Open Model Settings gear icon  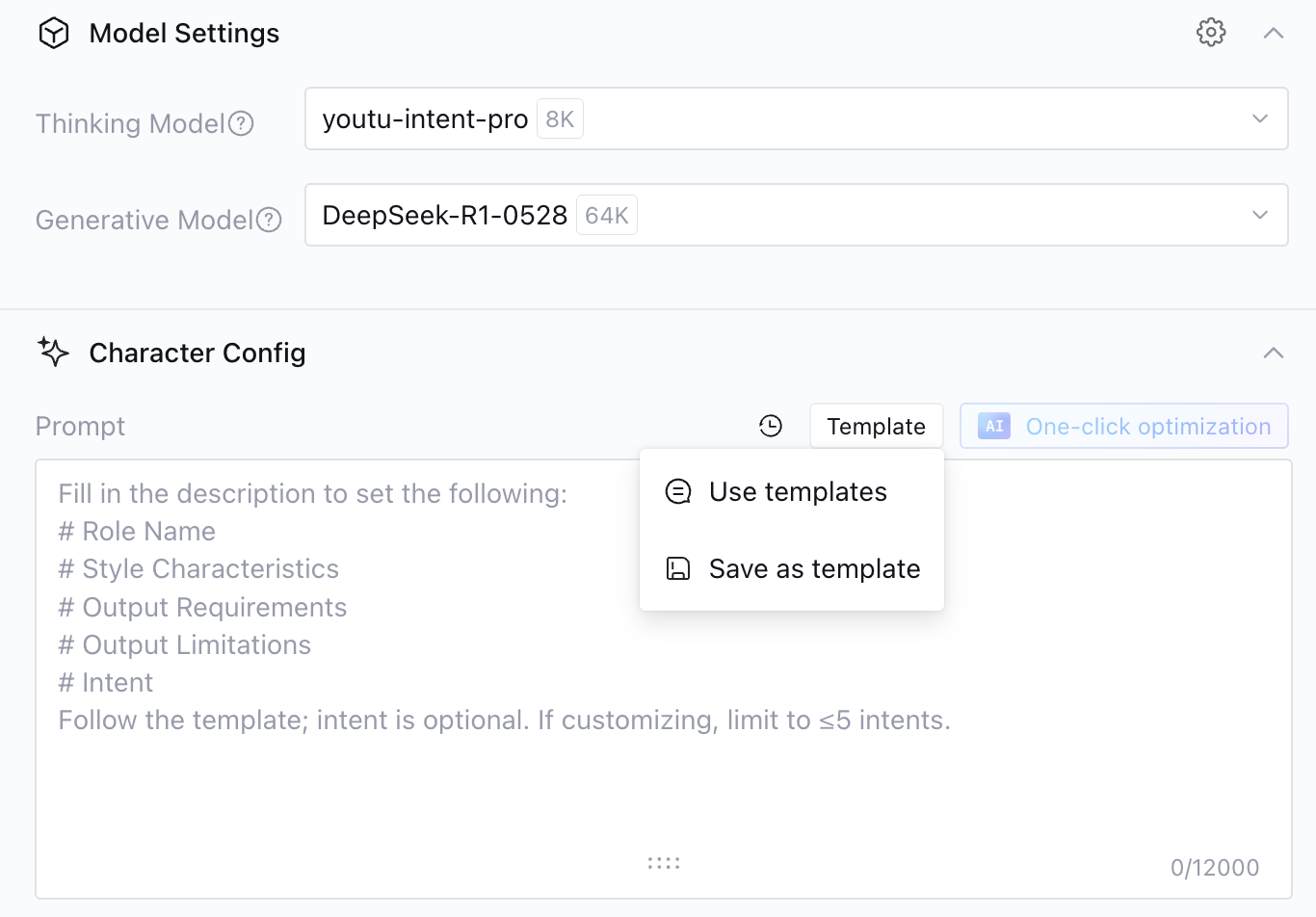[x=1211, y=33]
